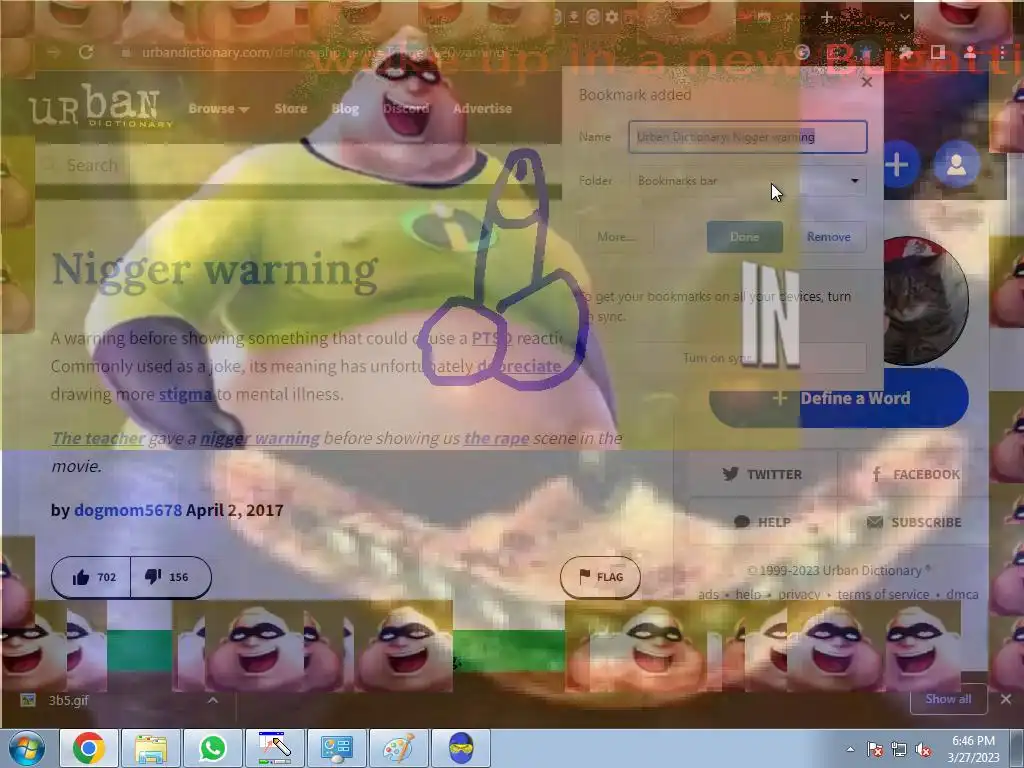Click the Define a Word button
Viewport: 1024px width, 768px height.
[839, 398]
